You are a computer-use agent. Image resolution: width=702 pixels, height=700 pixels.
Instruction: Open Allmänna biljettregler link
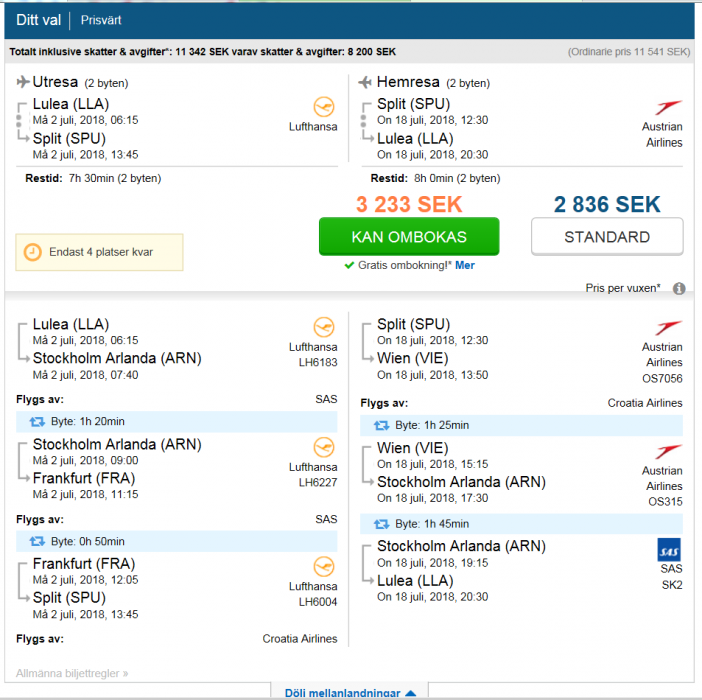[x=72, y=673]
